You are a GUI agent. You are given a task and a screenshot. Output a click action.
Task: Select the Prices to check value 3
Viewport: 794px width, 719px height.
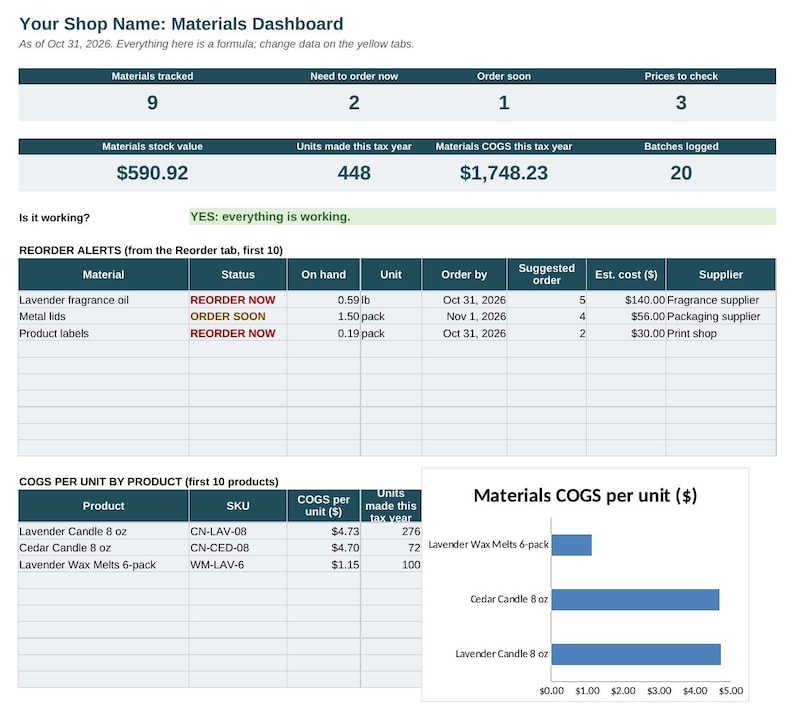coord(681,103)
